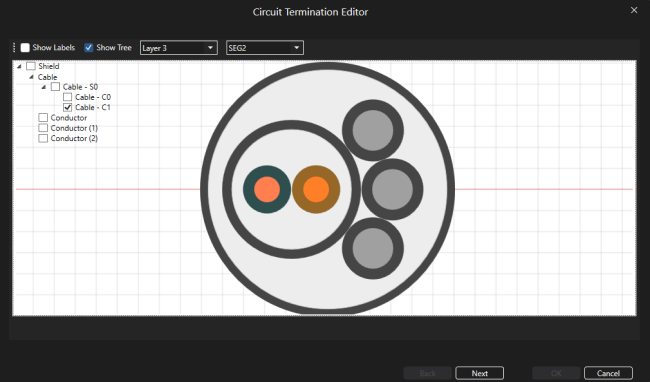Select the bottom gray conductor in diagram
The image size is (650, 382).
coord(373,249)
